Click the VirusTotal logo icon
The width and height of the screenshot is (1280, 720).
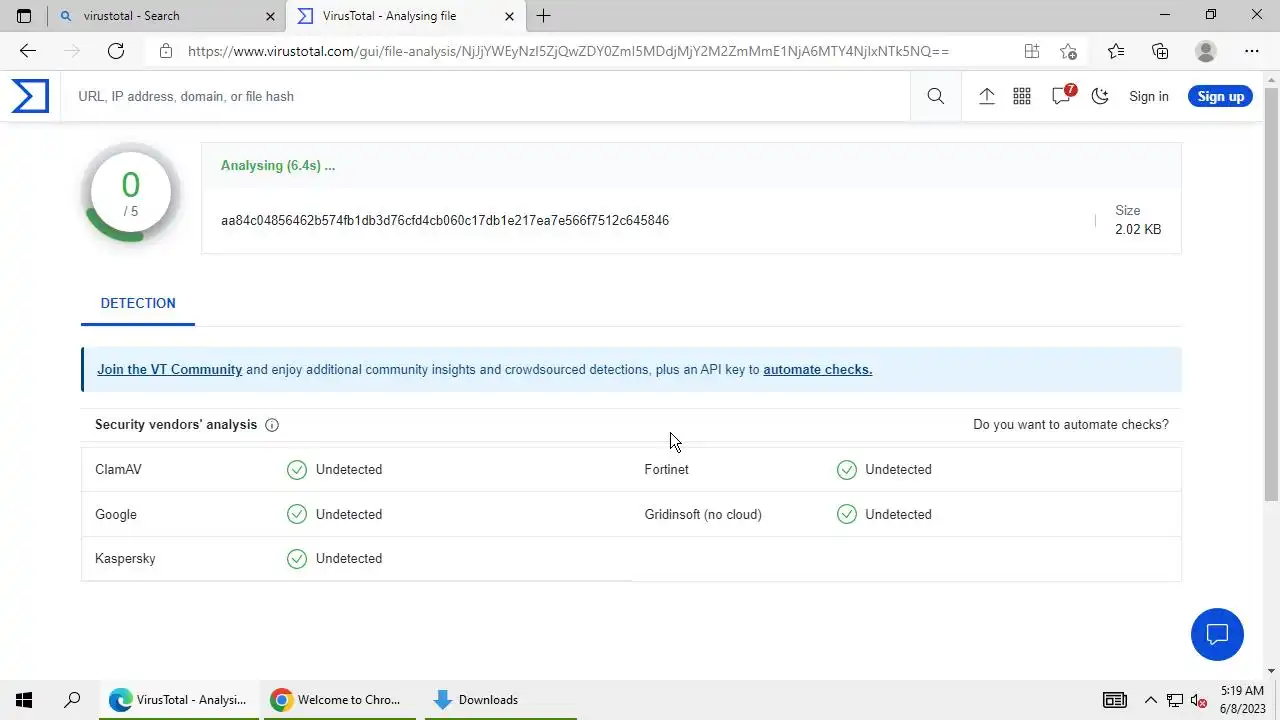click(x=30, y=96)
